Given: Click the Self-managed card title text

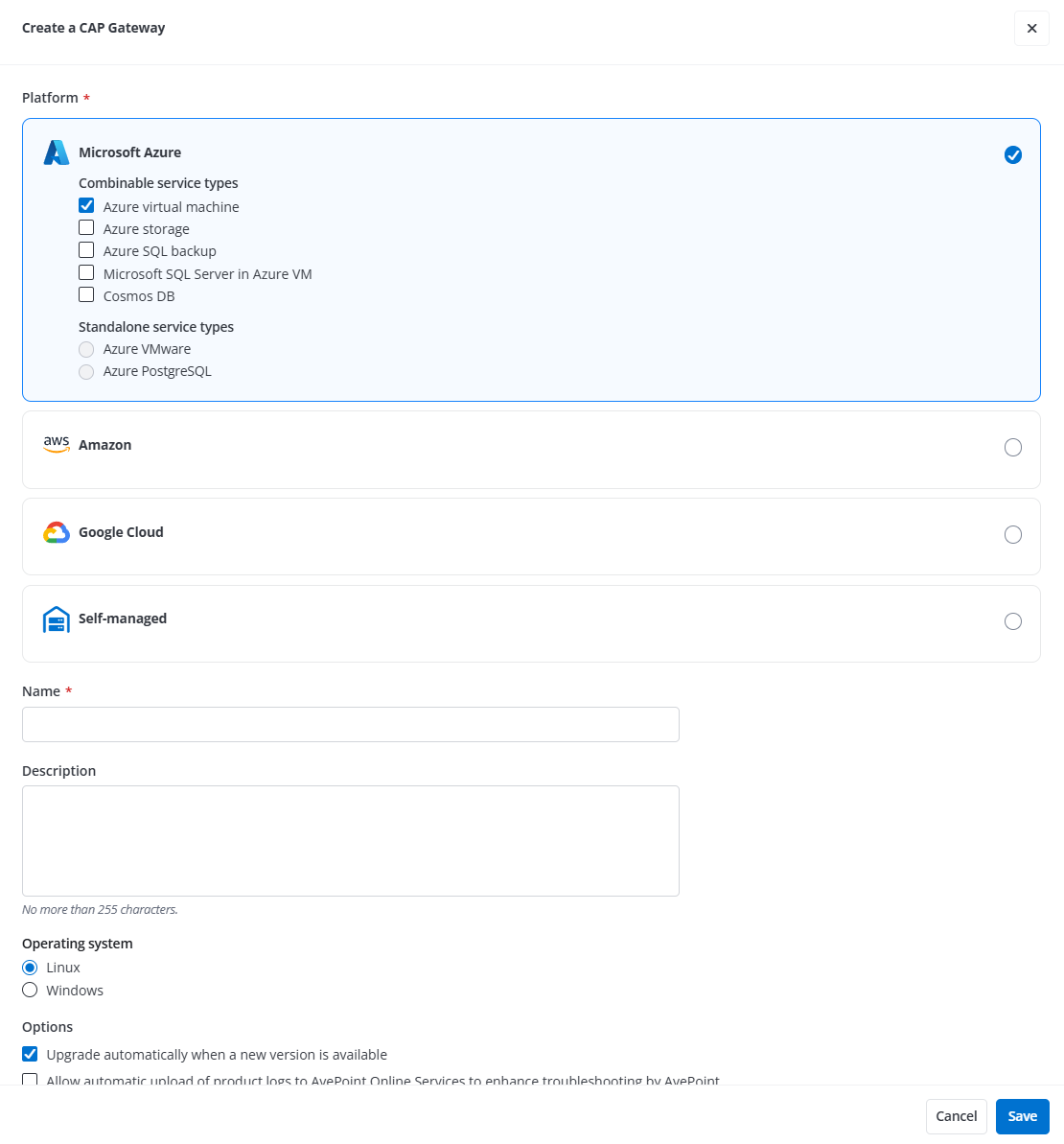Looking at the screenshot, I should point(123,619).
